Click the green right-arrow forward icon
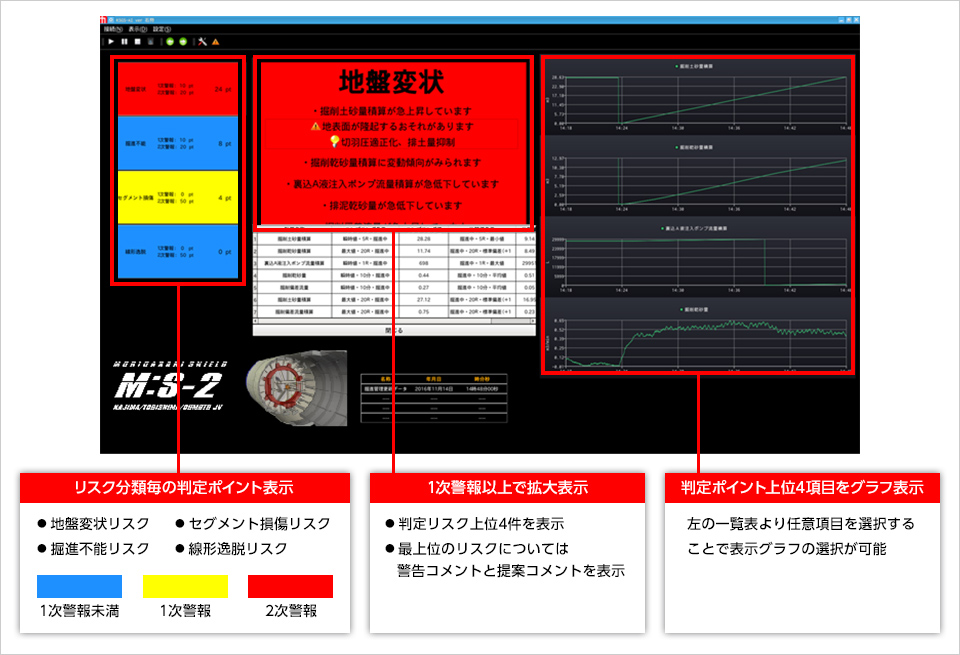 182,42
